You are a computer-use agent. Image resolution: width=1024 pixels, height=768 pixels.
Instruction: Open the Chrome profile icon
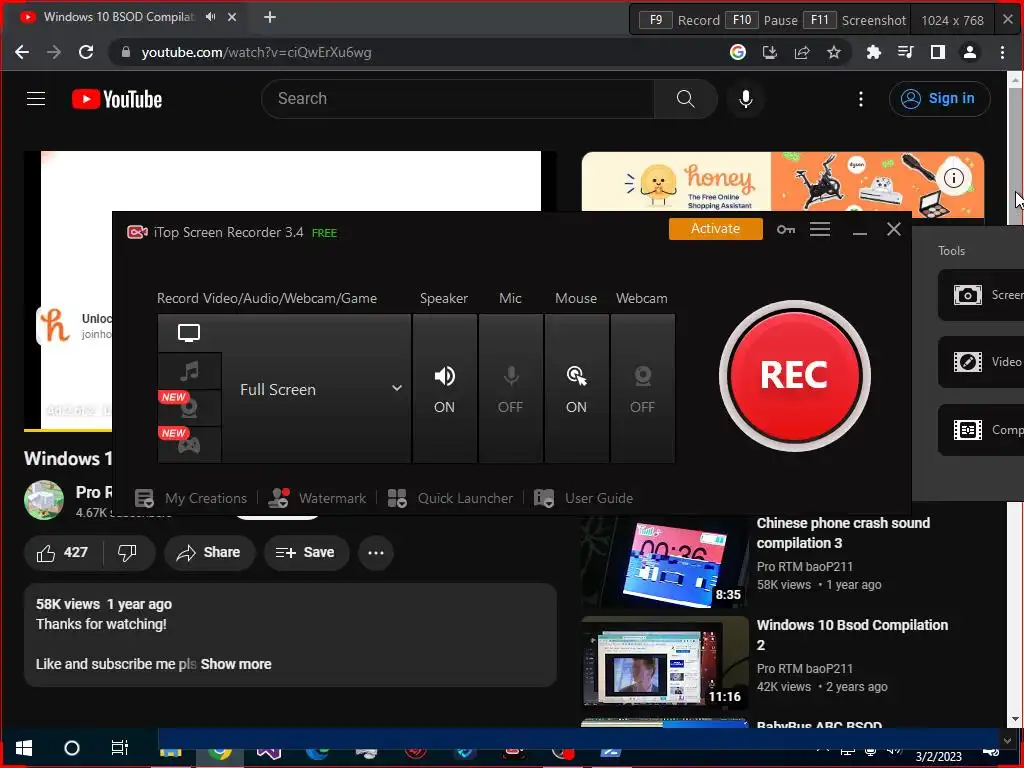pyautogui.click(x=970, y=52)
